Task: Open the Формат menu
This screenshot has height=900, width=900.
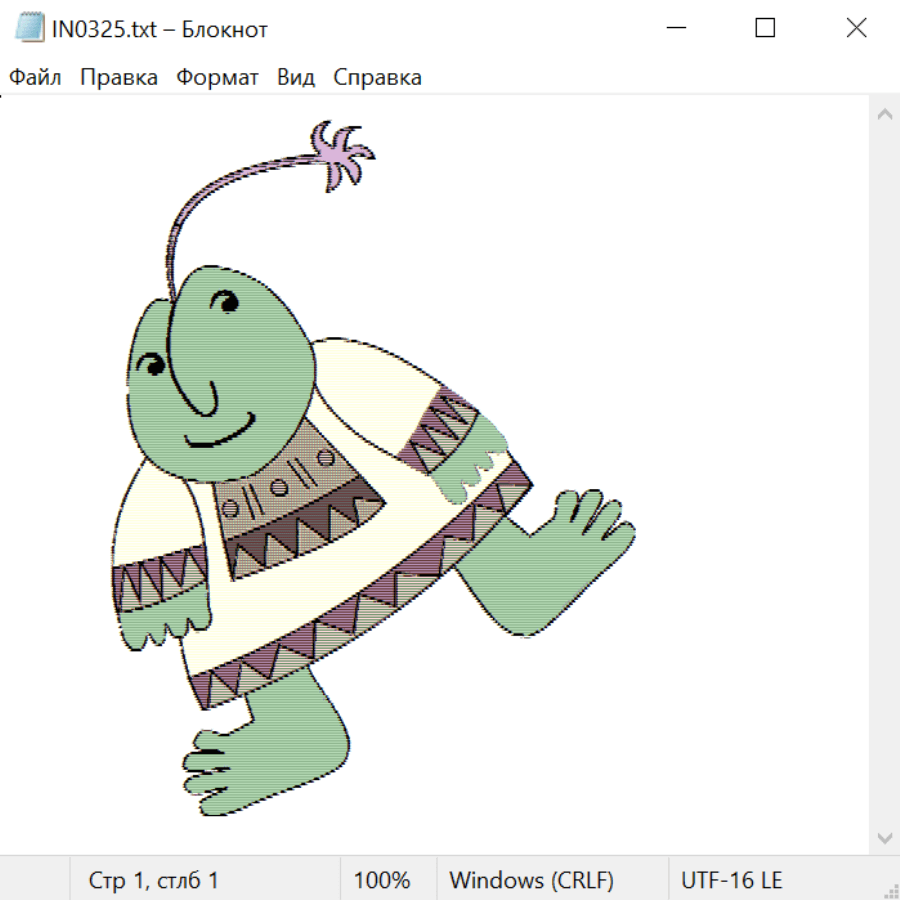Action: [217, 78]
